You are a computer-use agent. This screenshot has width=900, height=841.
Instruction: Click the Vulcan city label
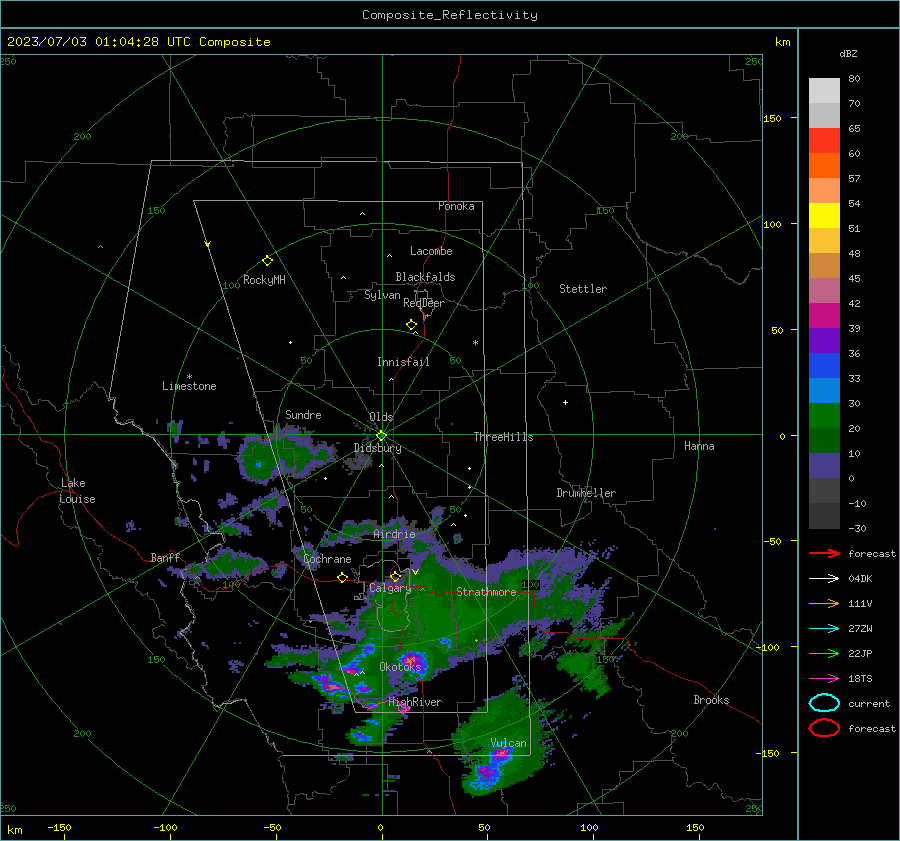tap(509, 743)
